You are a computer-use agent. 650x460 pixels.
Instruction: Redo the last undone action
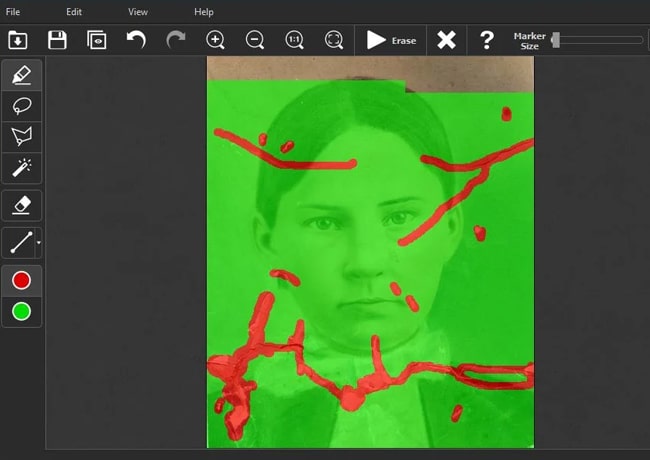pyautogui.click(x=176, y=40)
